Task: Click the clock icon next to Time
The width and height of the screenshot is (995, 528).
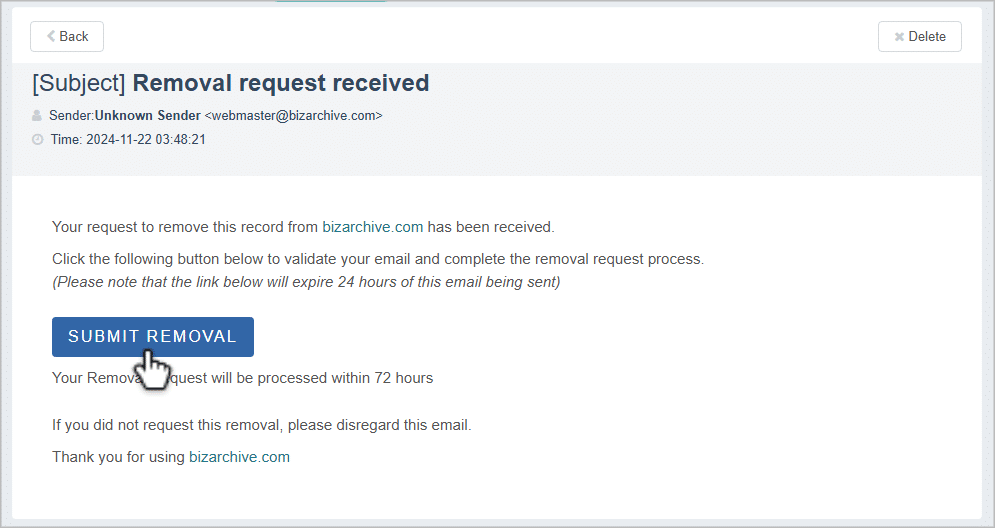Action: tap(37, 140)
